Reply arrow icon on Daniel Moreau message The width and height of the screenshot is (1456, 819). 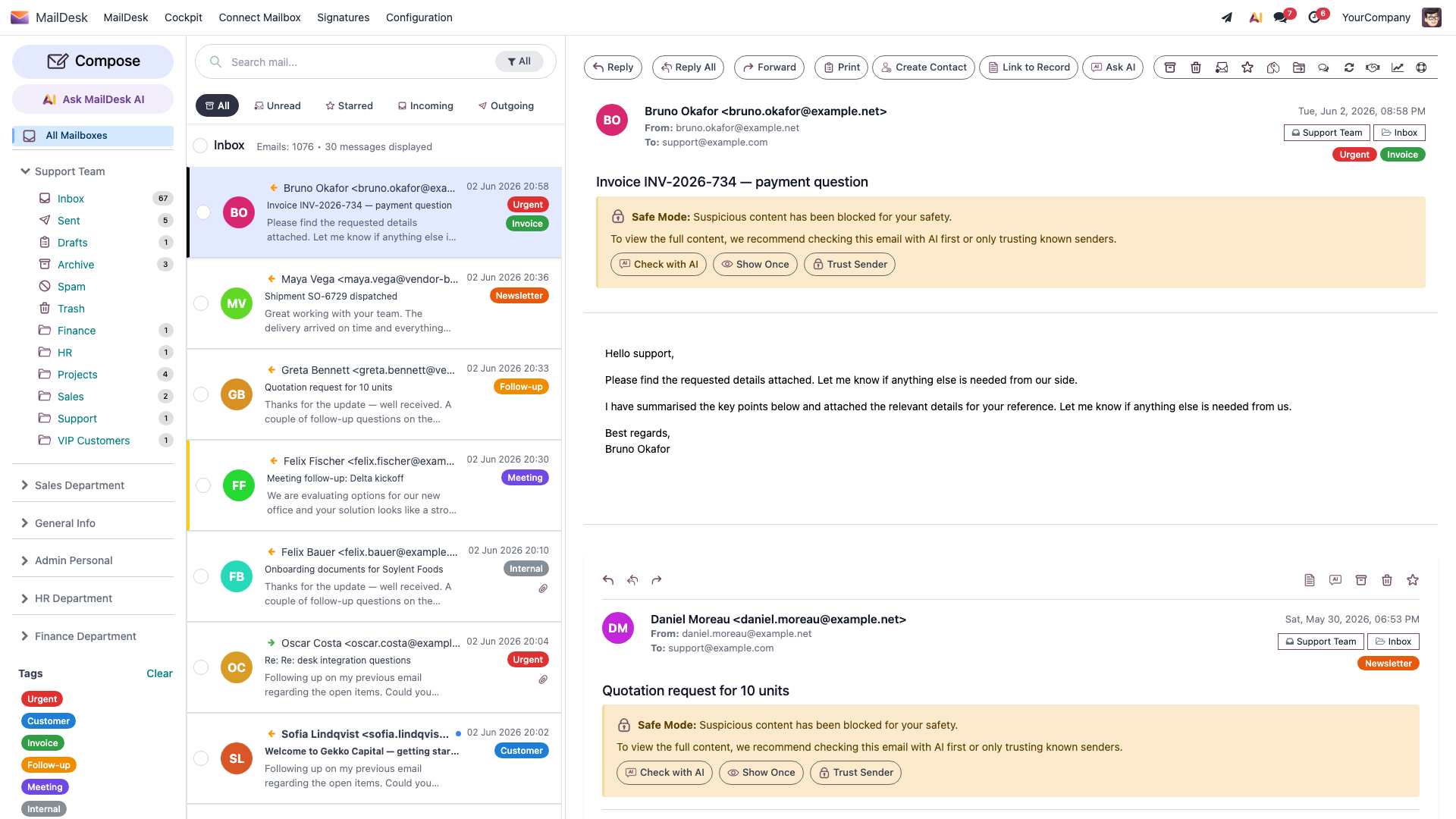click(608, 580)
